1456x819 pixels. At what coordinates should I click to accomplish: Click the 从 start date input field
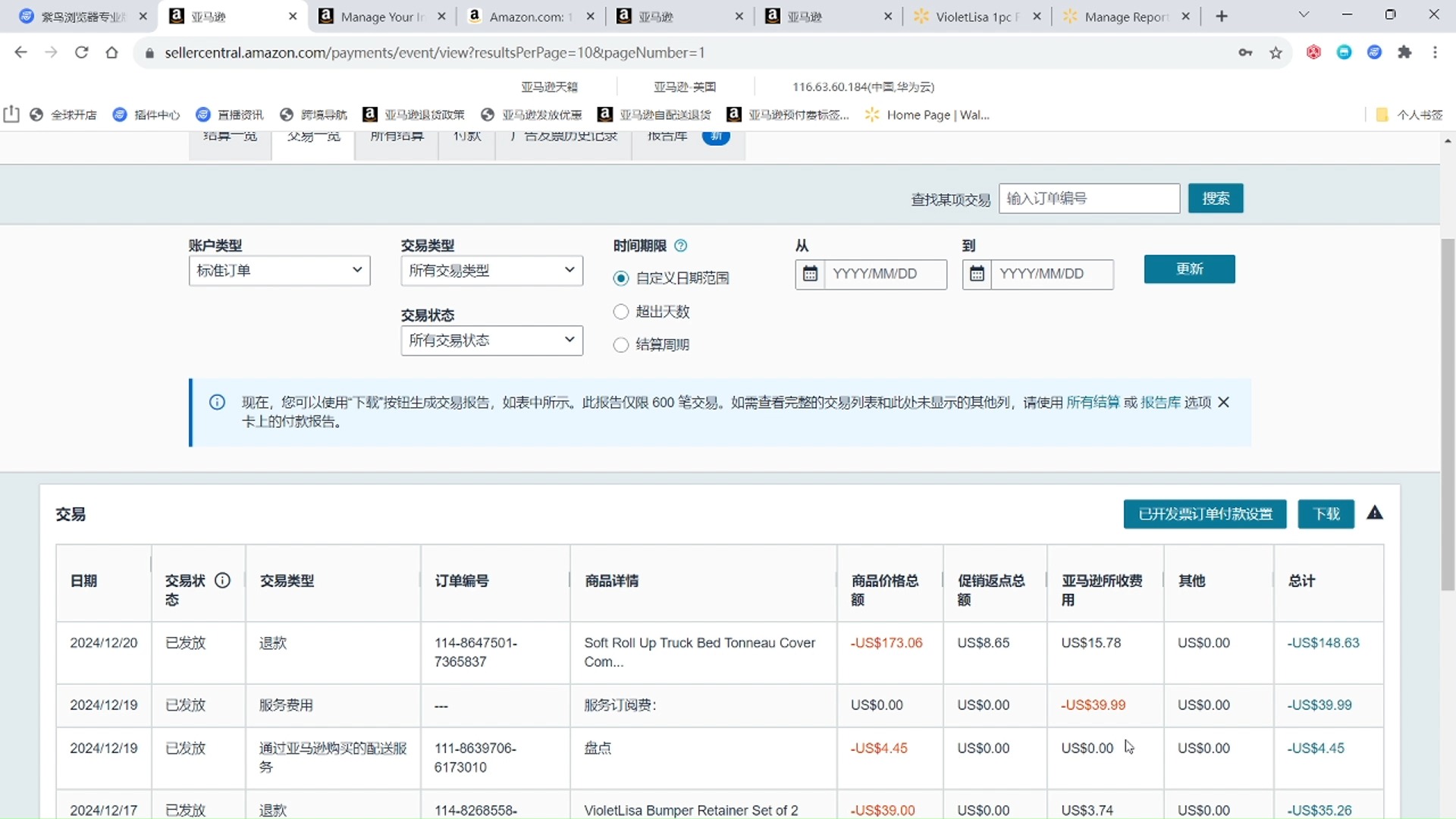(886, 274)
